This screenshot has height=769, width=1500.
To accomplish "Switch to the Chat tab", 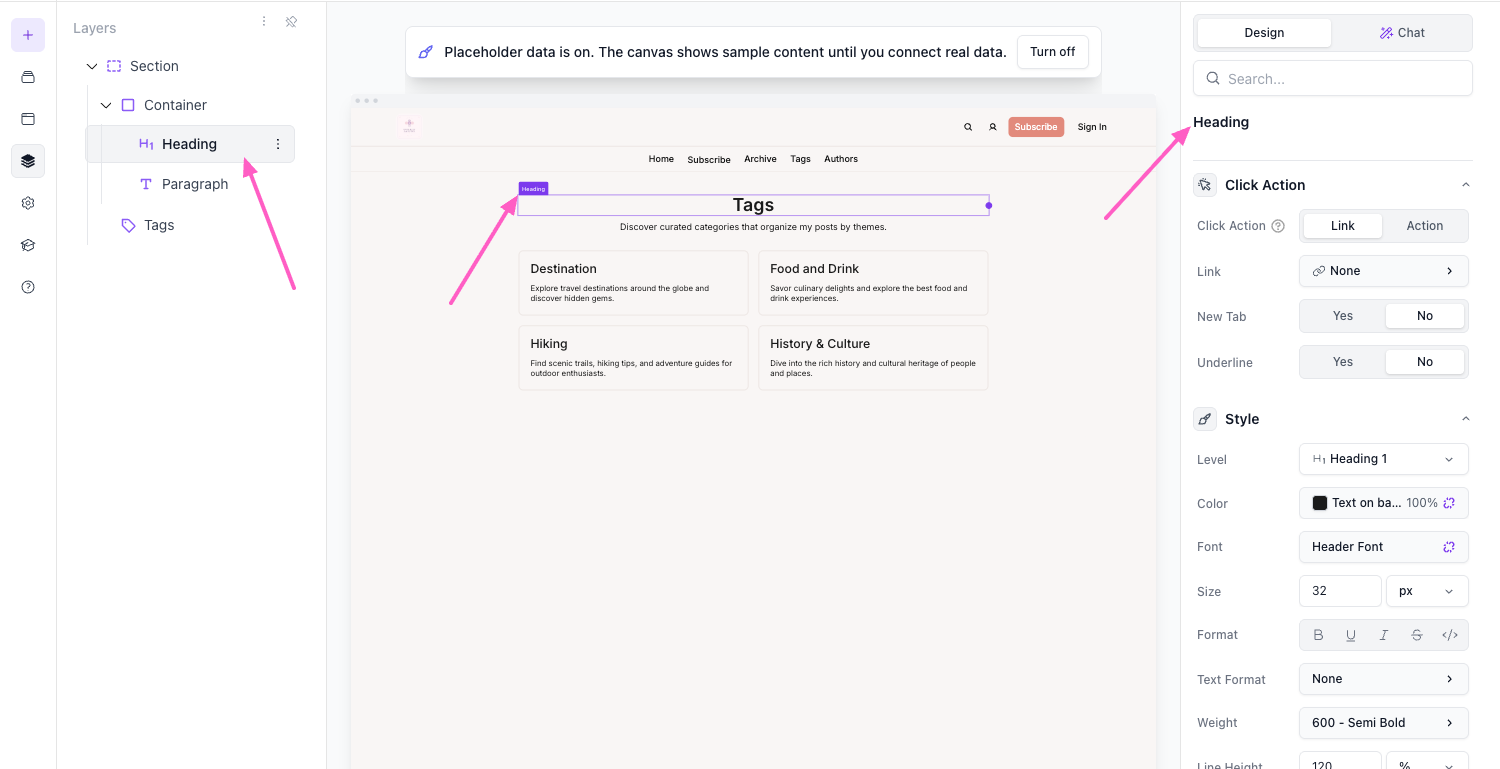I will pyautogui.click(x=1402, y=33).
